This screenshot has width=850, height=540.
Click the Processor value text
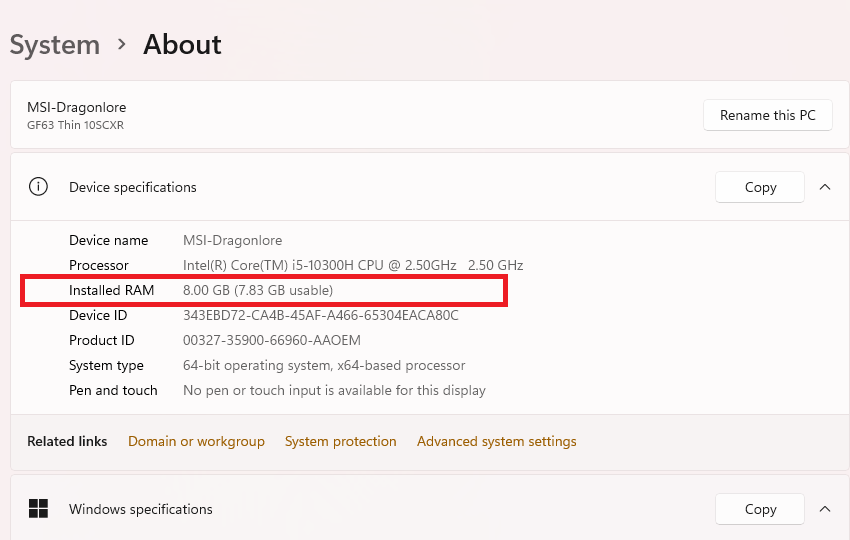352,265
